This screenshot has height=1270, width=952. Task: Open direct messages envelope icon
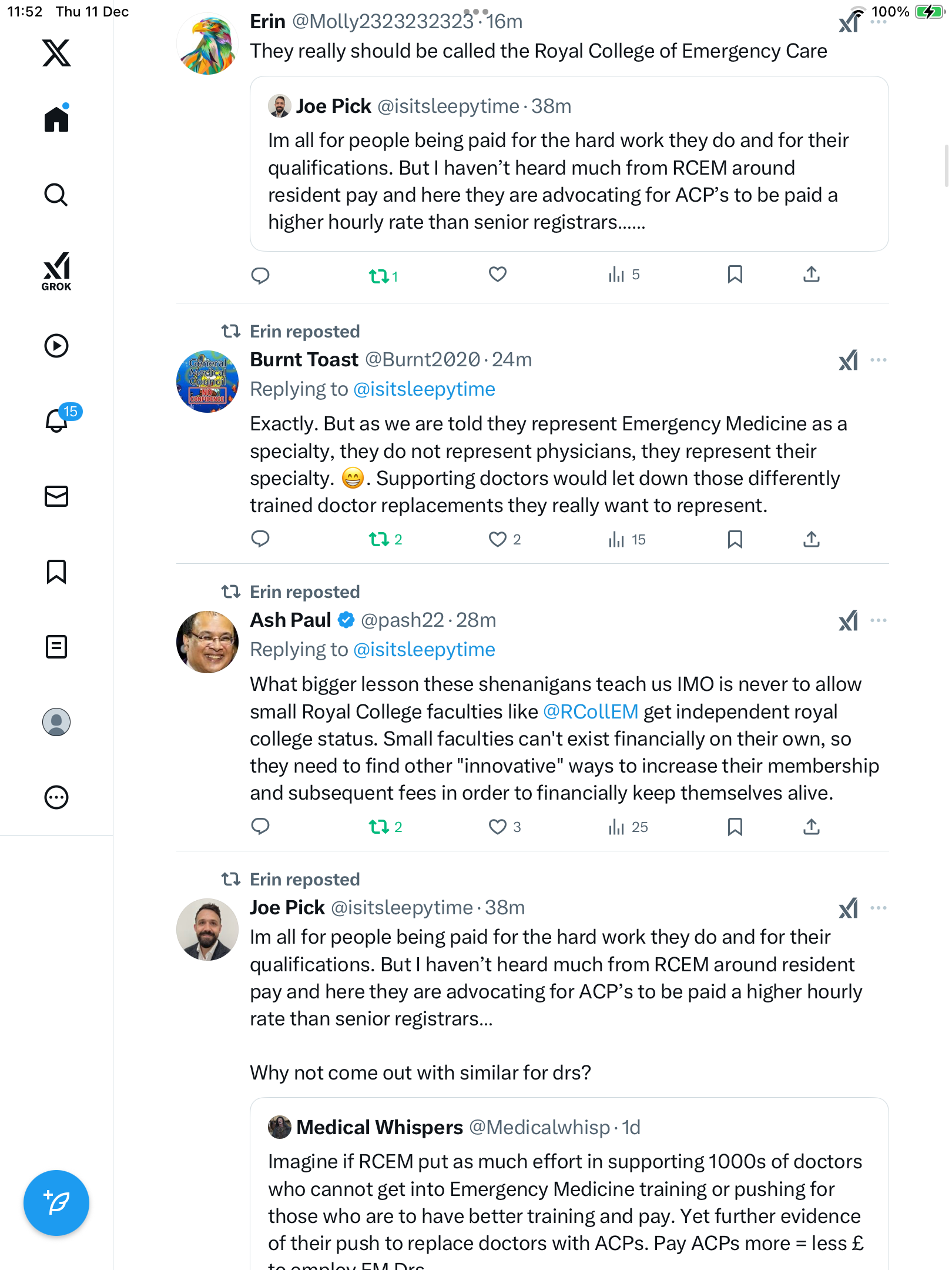click(x=56, y=496)
